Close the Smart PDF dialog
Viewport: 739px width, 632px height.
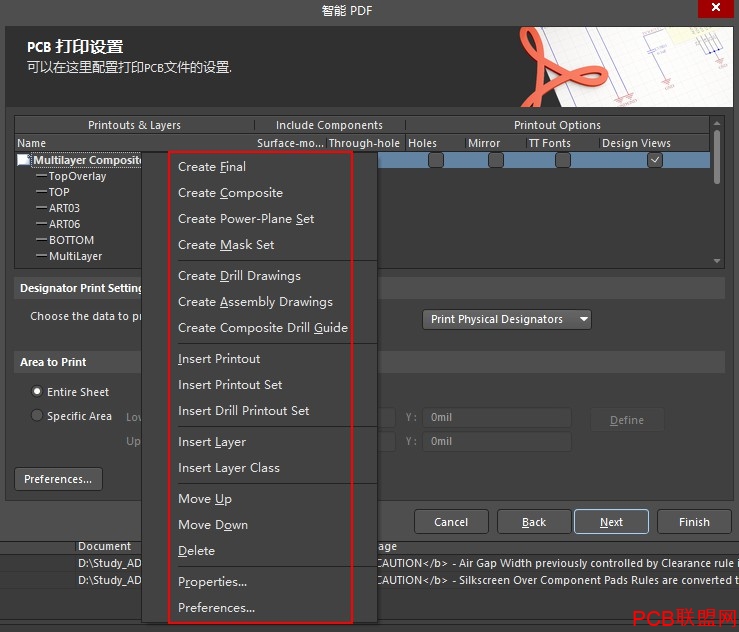click(715, 8)
